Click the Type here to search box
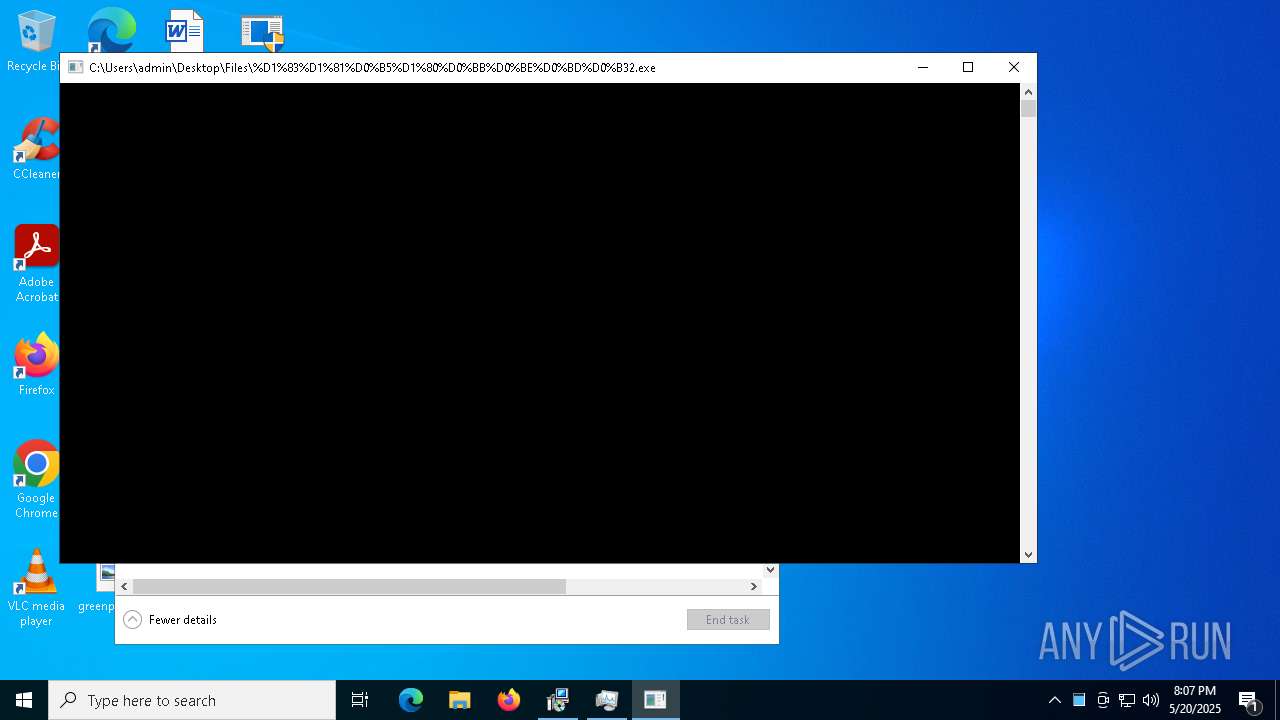 coord(192,700)
